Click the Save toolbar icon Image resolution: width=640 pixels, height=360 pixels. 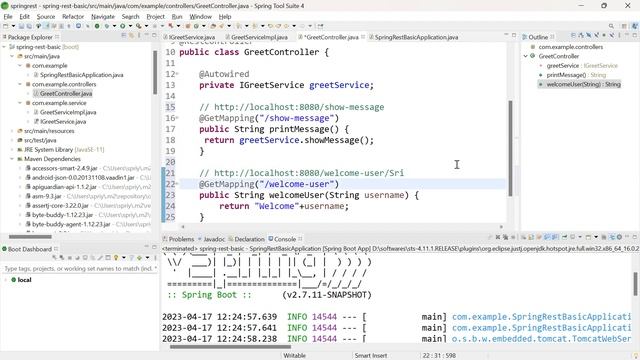(21, 26)
